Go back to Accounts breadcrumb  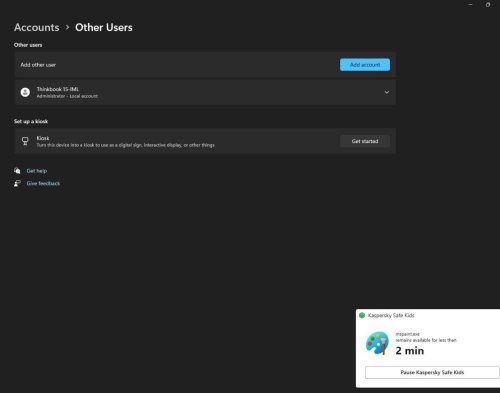point(37,27)
